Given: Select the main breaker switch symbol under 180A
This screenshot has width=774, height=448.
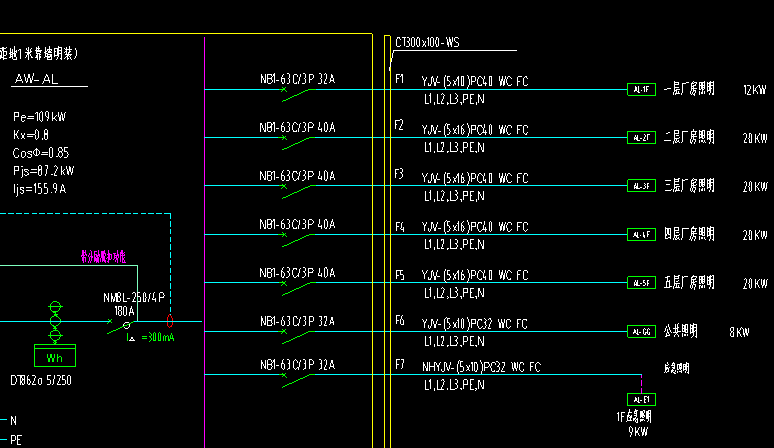Looking at the screenshot, I should 120,326.
